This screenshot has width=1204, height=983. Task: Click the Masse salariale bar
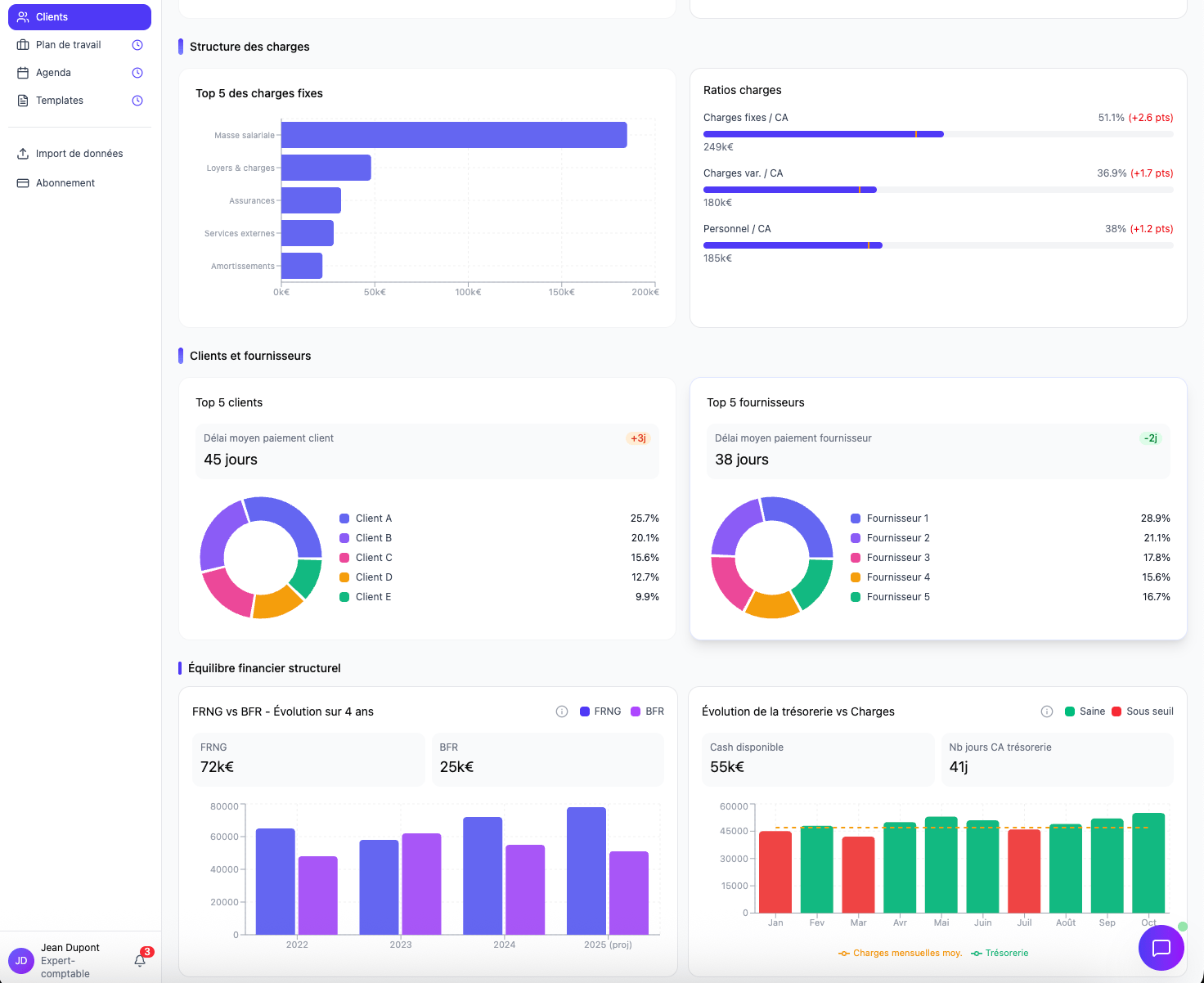click(454, 135)
